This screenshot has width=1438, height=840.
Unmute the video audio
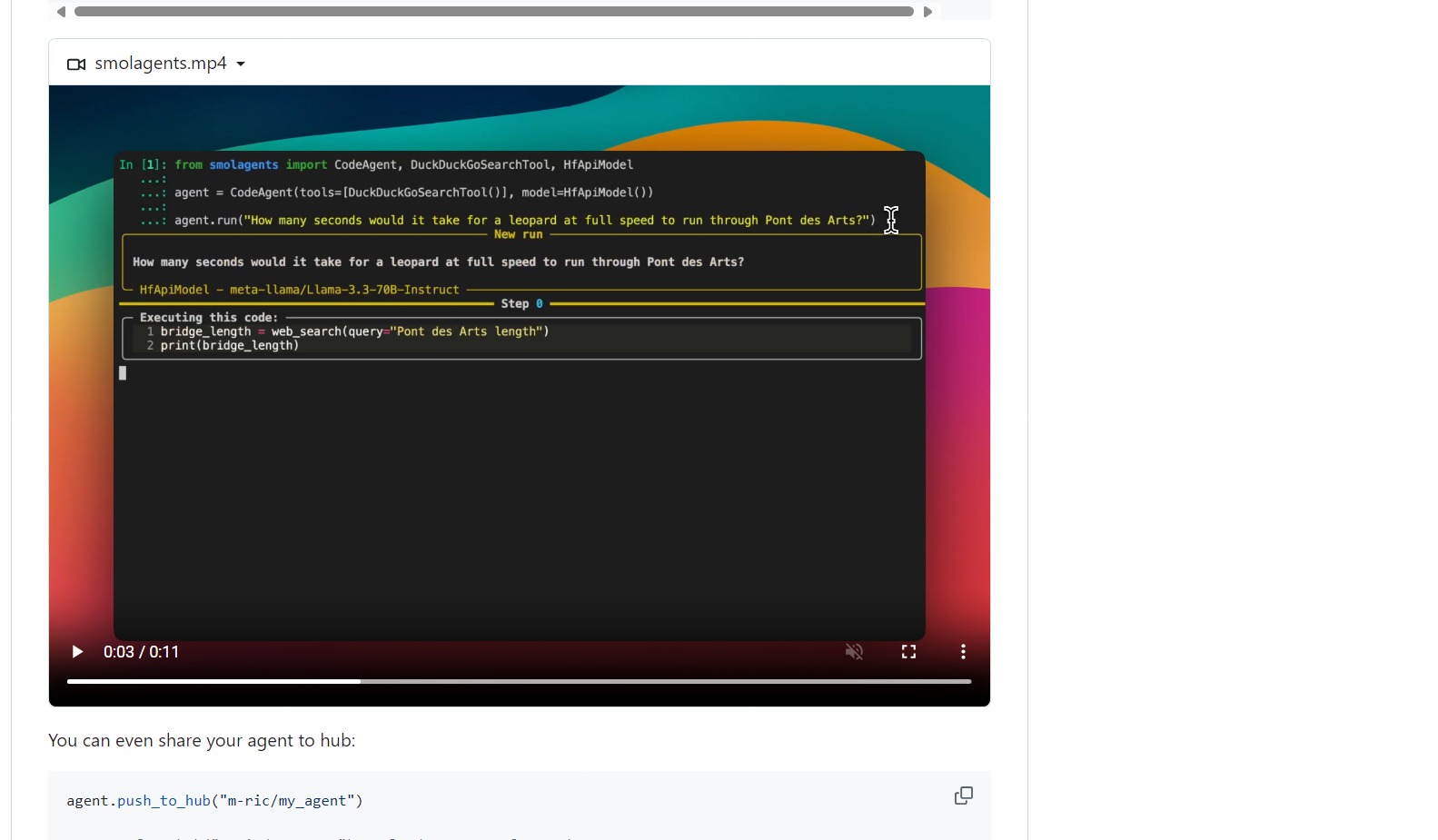[854, 652]
